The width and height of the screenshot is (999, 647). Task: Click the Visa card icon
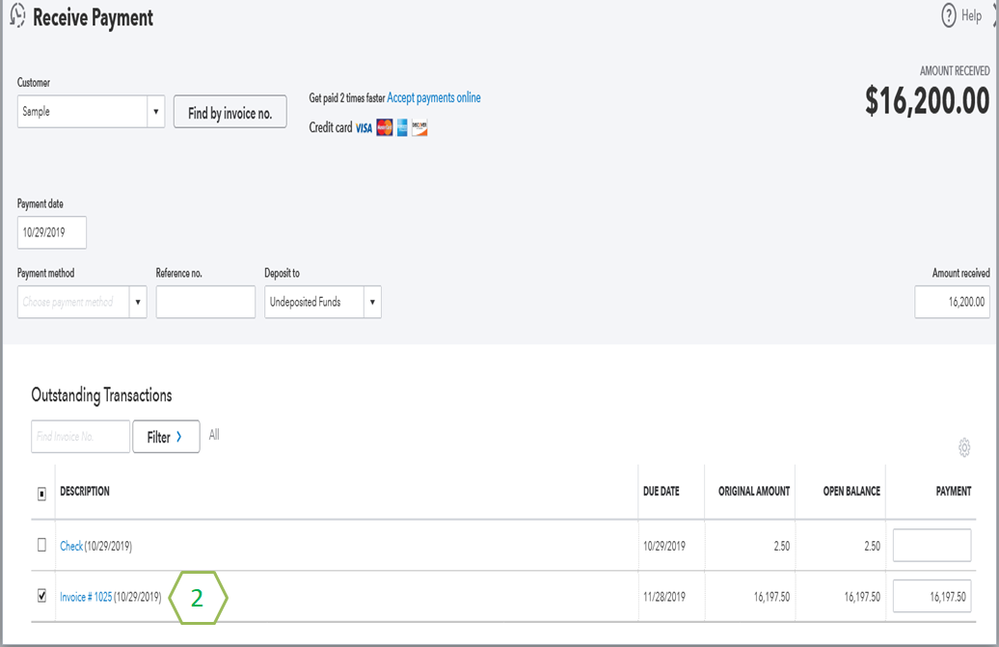pyautogui.click(x=363, y=128)
